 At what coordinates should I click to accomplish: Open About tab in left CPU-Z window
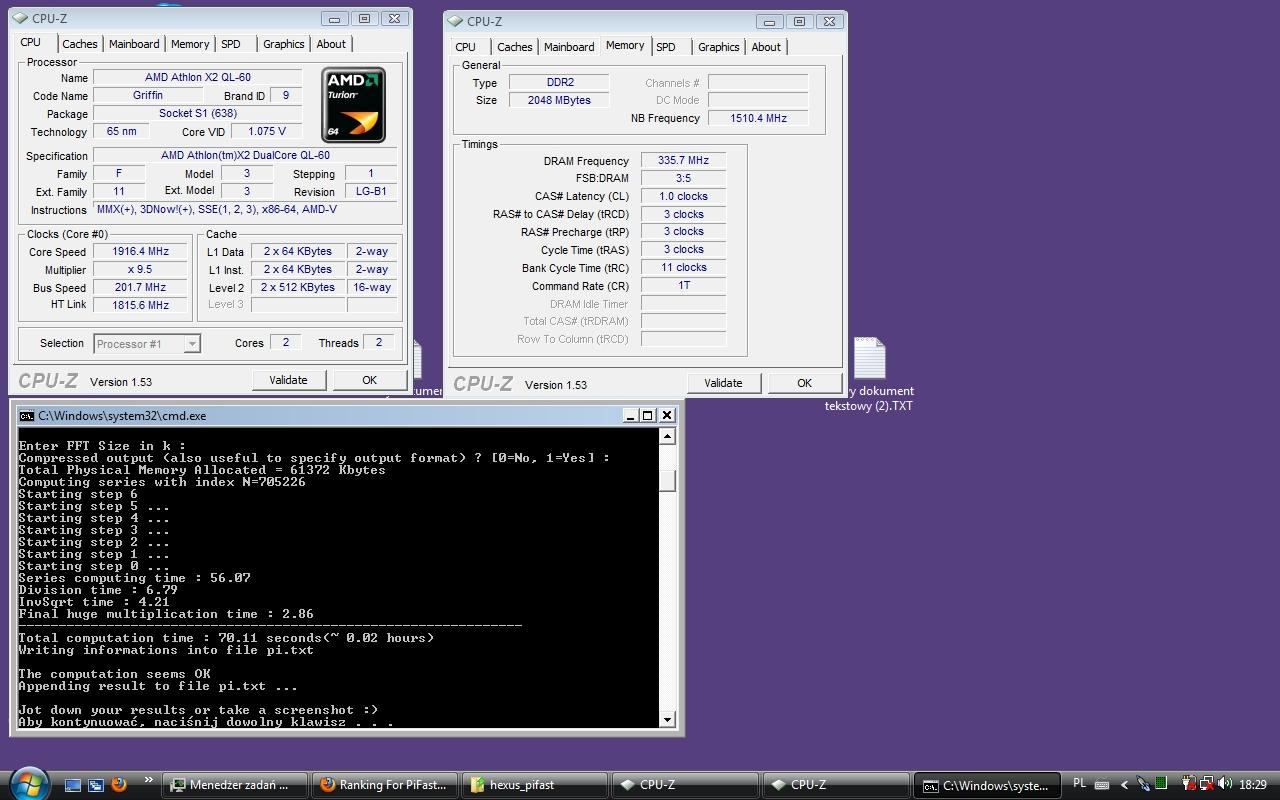click(331, 44)
